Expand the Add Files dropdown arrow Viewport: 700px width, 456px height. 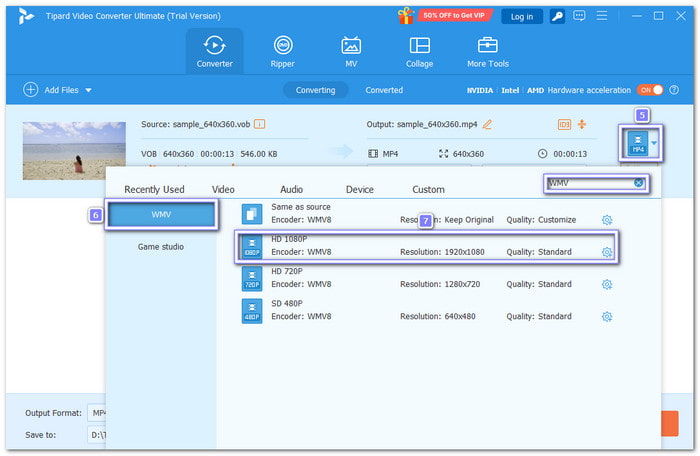(88, 90)
